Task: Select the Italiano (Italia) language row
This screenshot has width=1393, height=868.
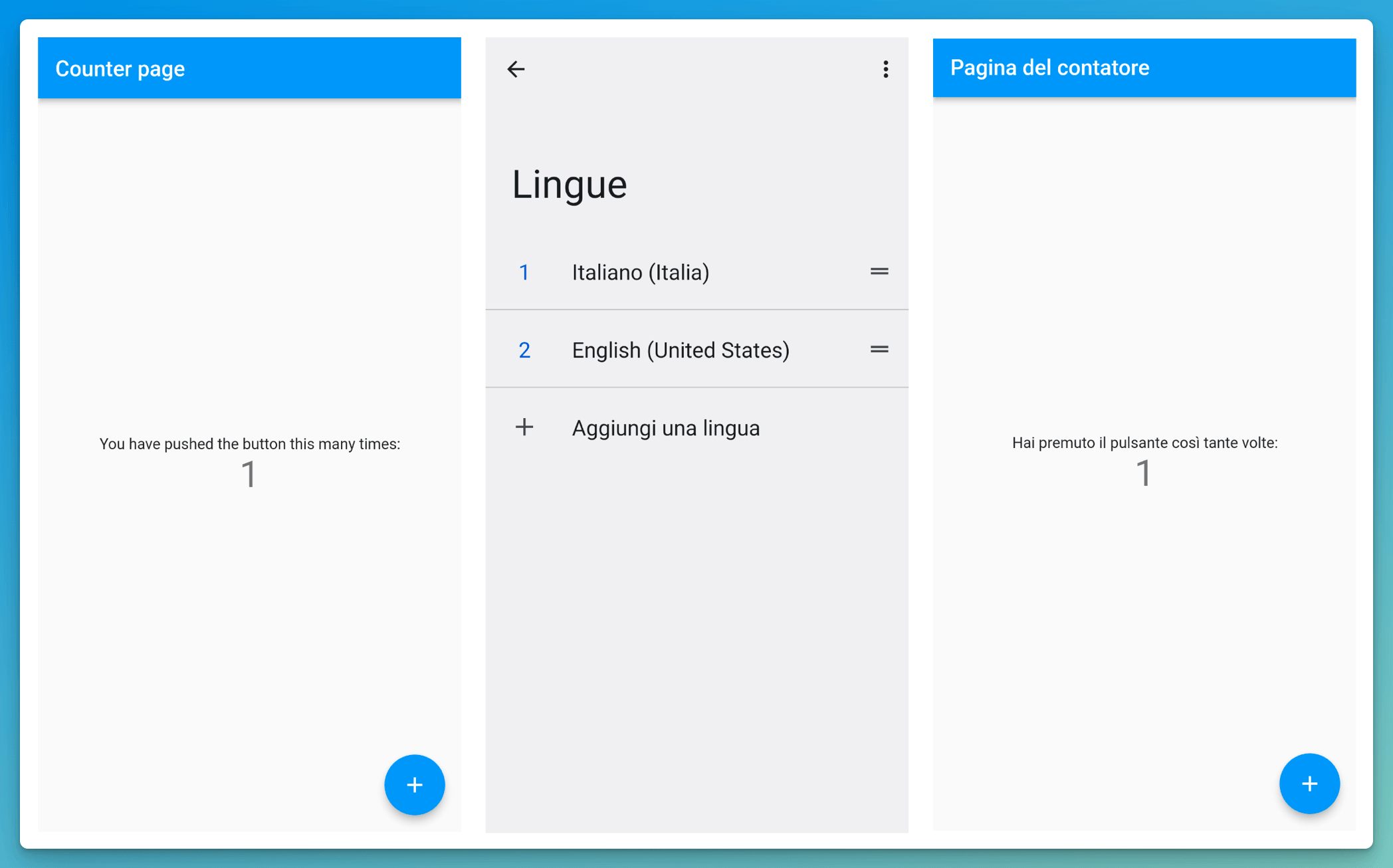Action: coord(640,272)
